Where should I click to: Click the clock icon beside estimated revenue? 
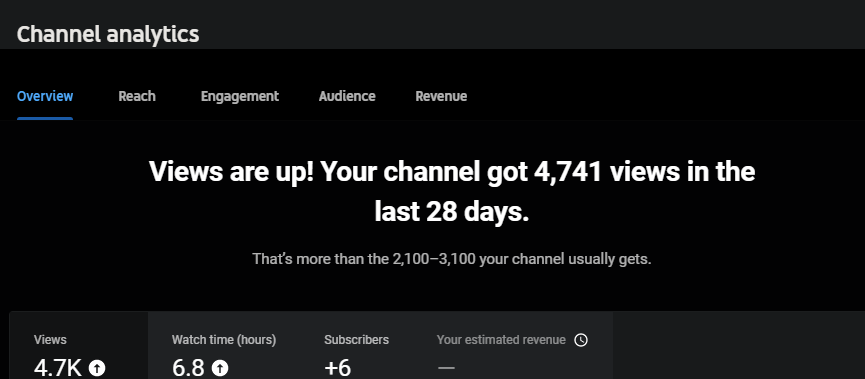point(580,340)
